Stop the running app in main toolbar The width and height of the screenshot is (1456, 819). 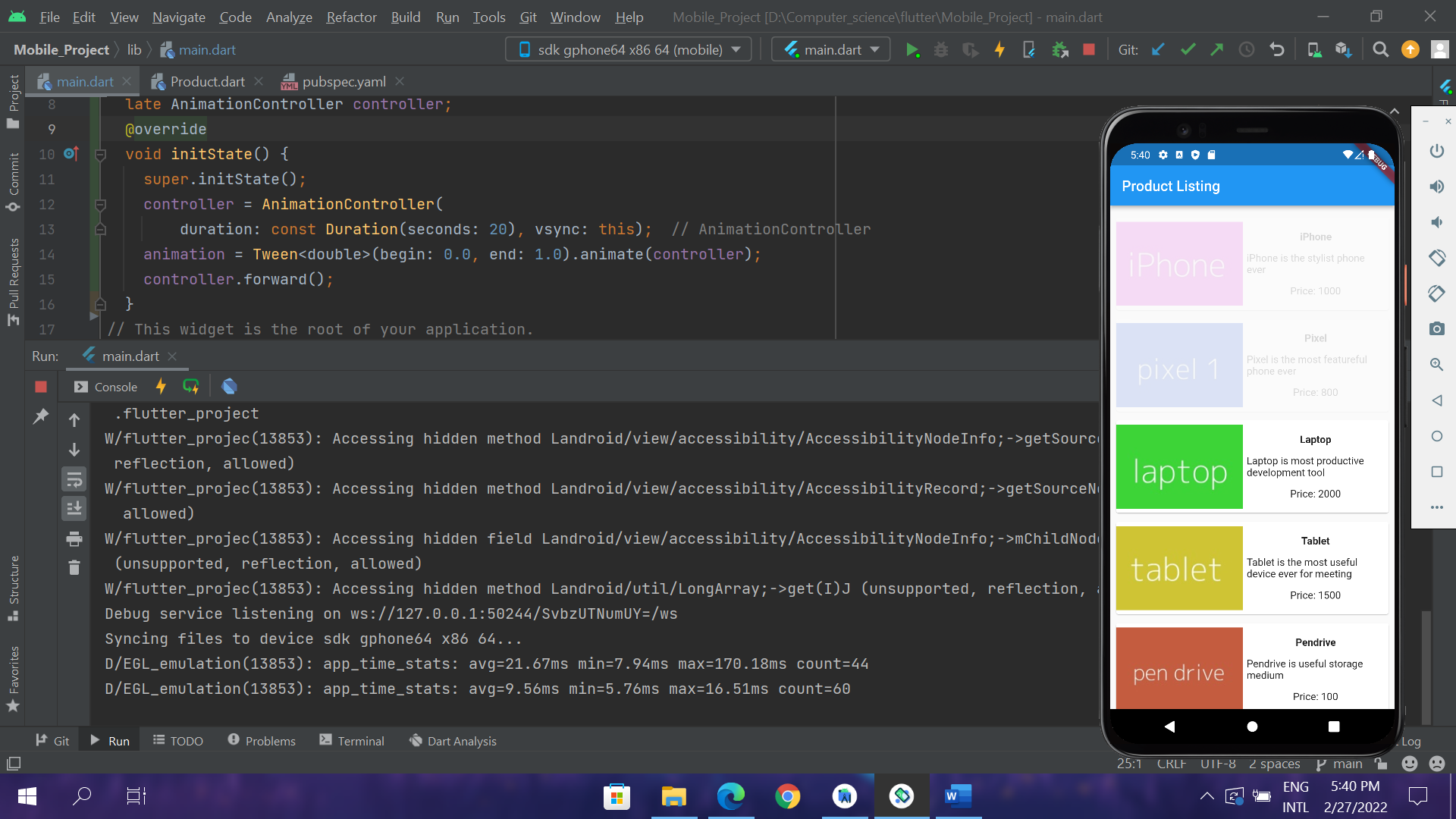[x=1089, y=50]
